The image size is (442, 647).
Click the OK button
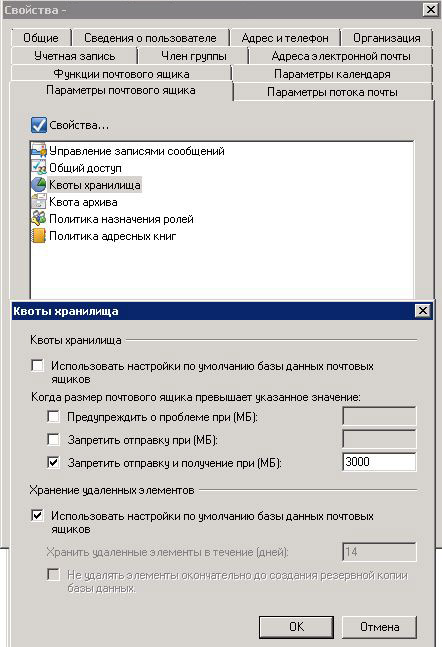[x=296, y=627]
